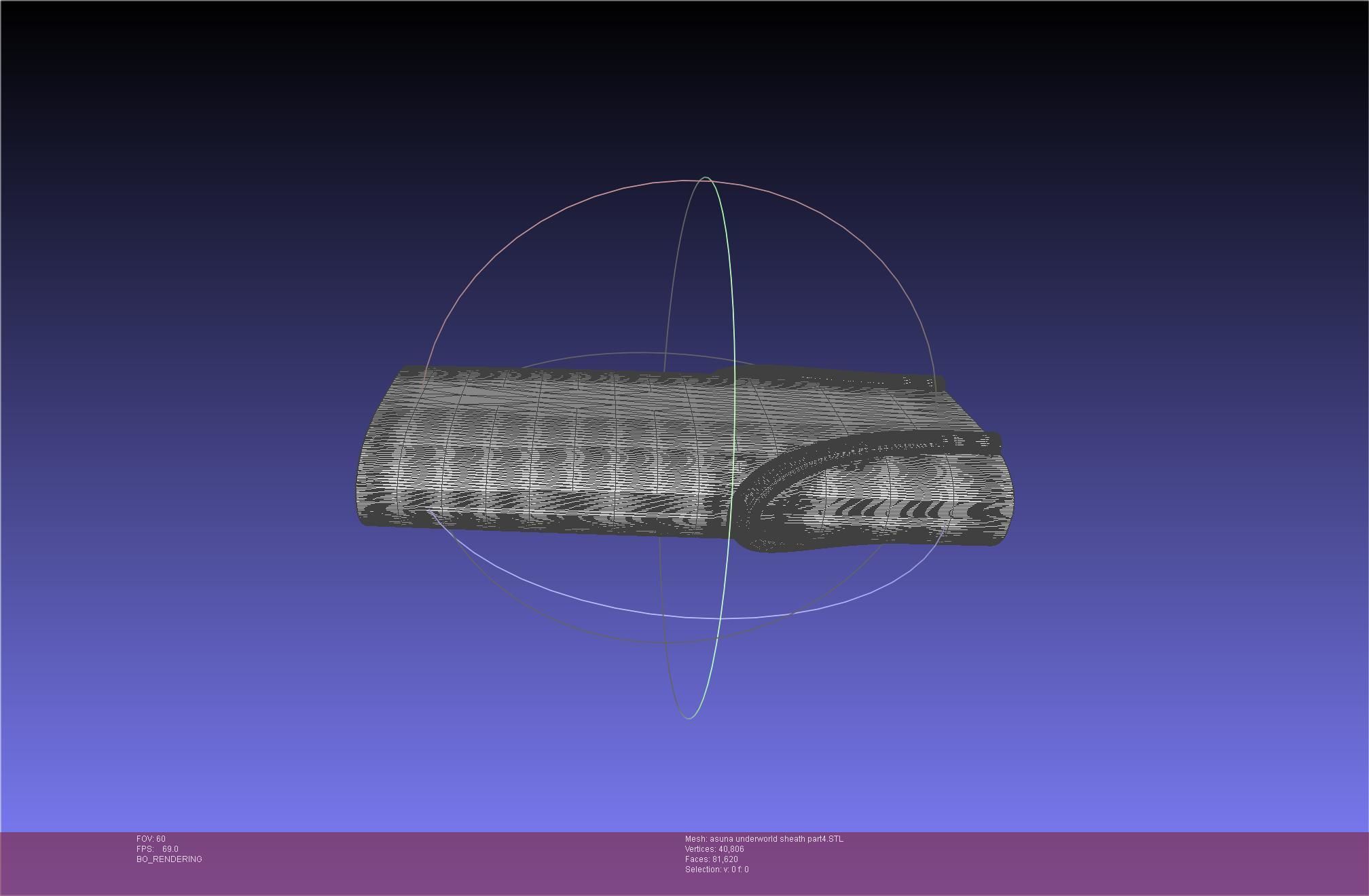Click the FOV: 60 readout
This screenshot has width=1369, height=896.
[x=151, y=839]
